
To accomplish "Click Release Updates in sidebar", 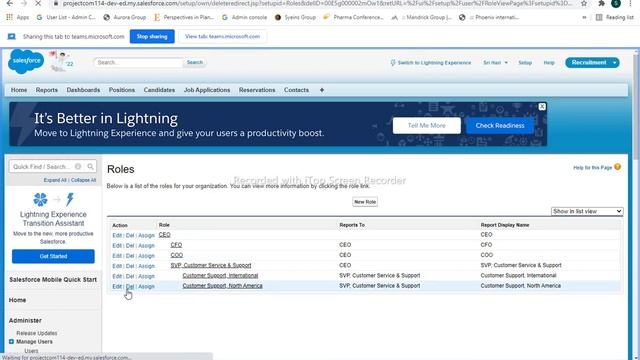I will click(37, 333).
